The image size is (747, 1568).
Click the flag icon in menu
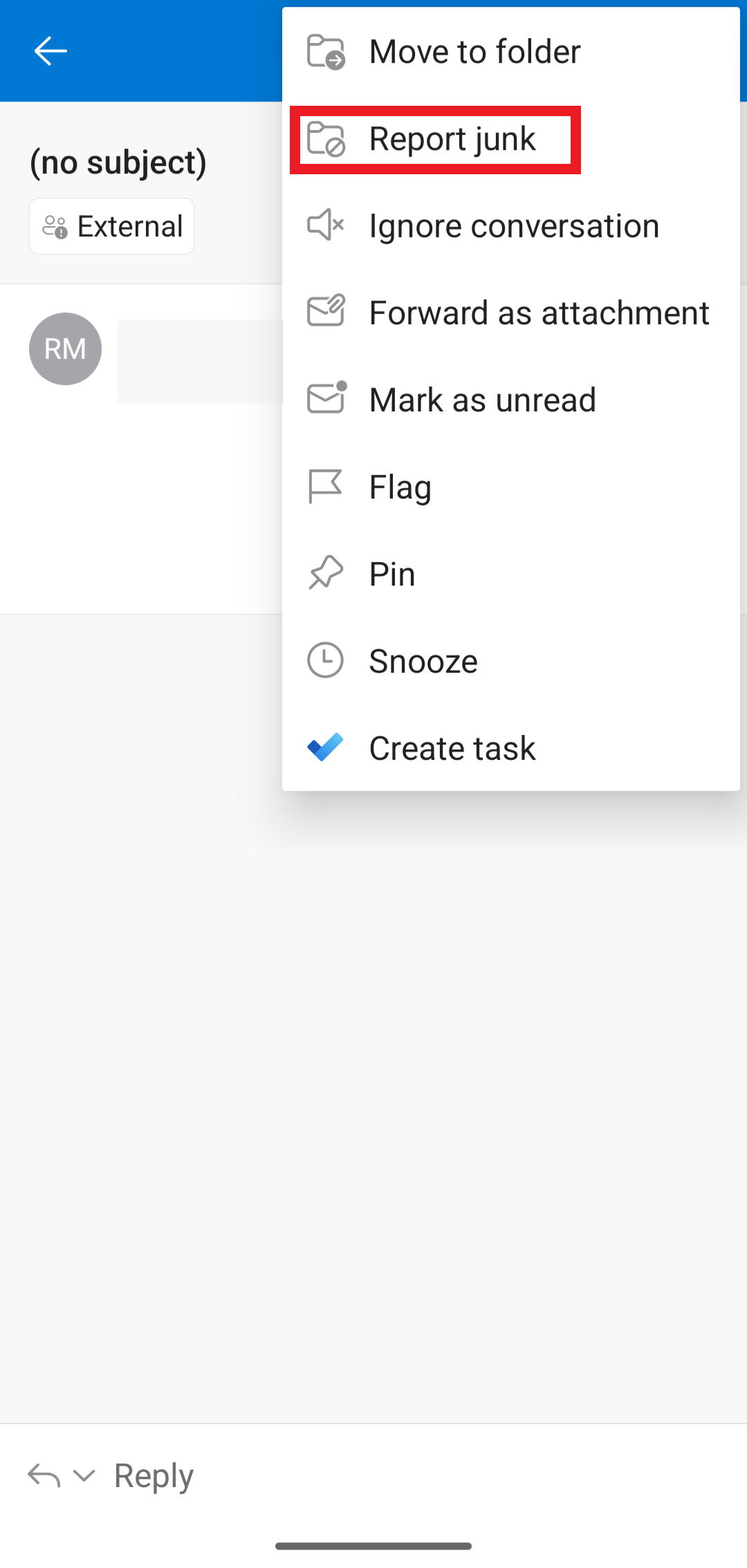click(x=326, y=487)
